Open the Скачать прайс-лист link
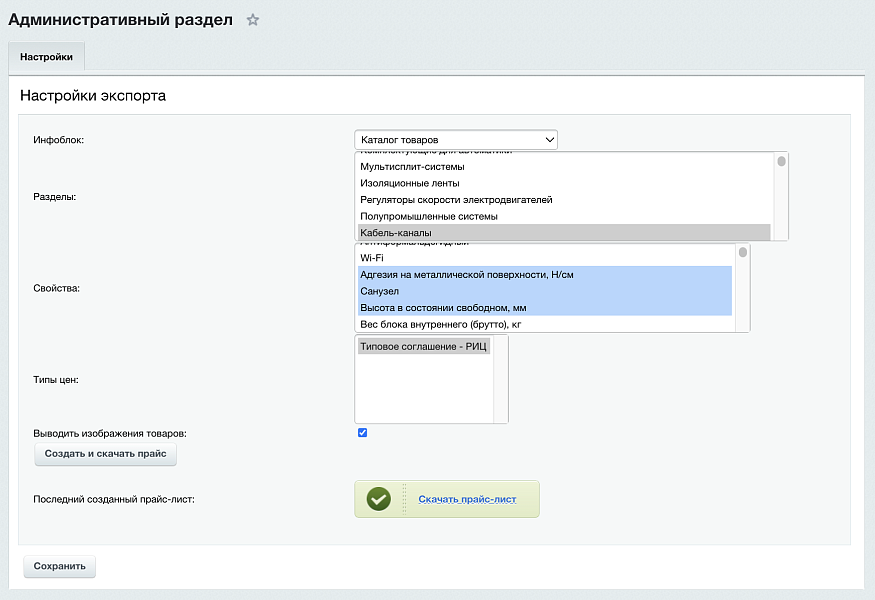 tap(467, 499)
